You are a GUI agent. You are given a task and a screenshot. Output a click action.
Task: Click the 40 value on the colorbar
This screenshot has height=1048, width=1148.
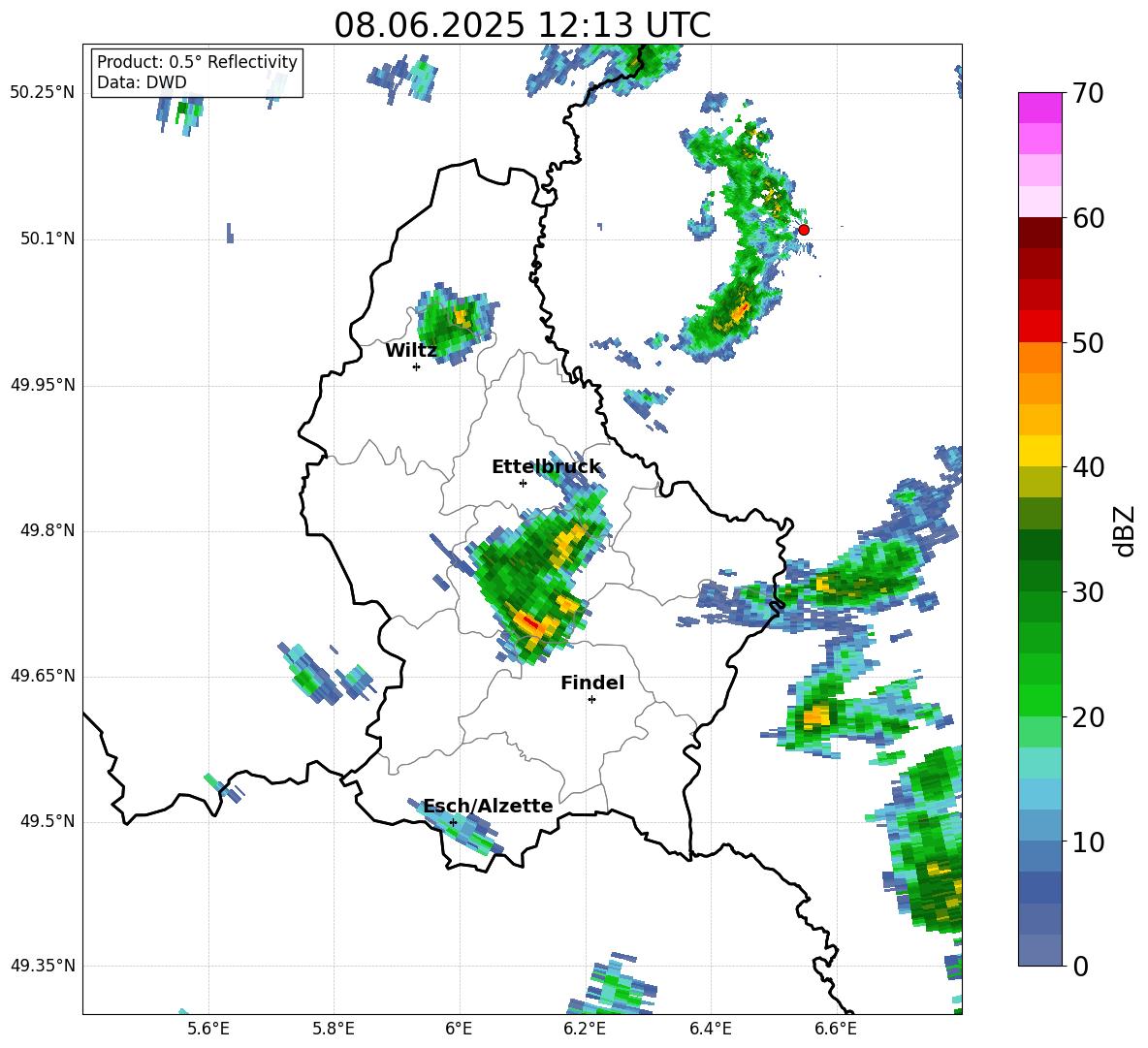click(x=1088, y=467)
